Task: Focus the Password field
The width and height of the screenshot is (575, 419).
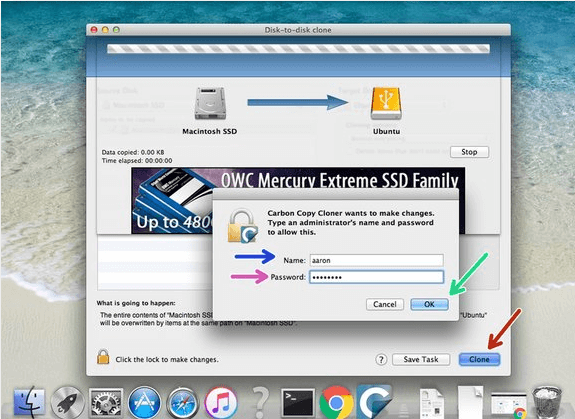Action: 376,277
